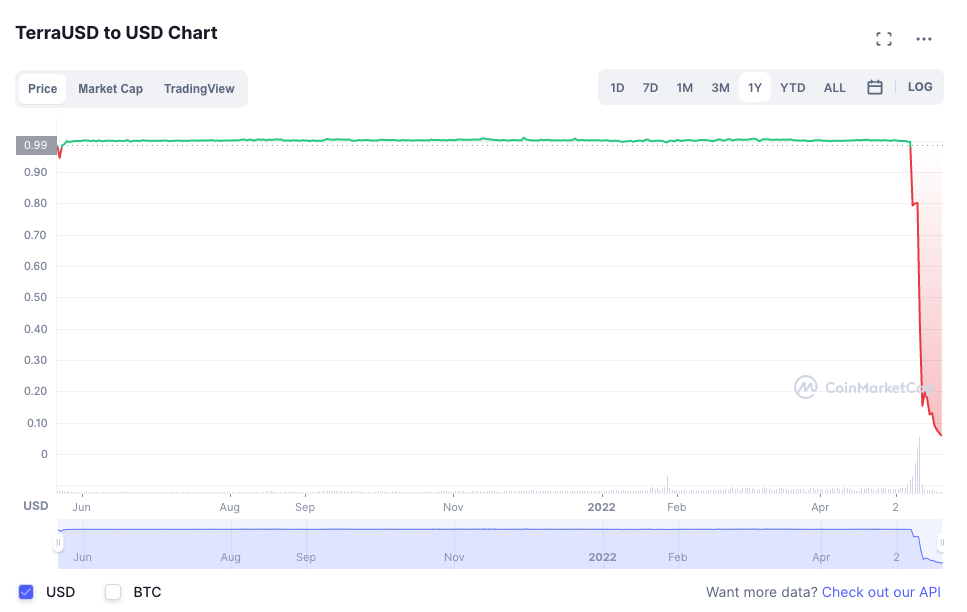Click the Nov label on the main x-axis
Screen dimensions: 967x612
point(453,507)
